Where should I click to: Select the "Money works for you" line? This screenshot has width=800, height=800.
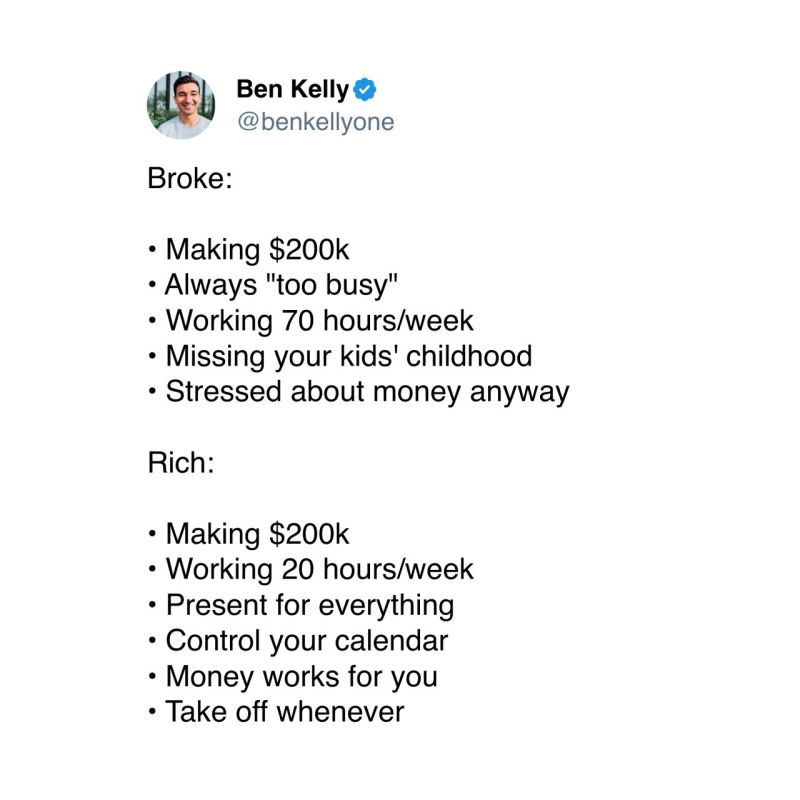point(301,676)
